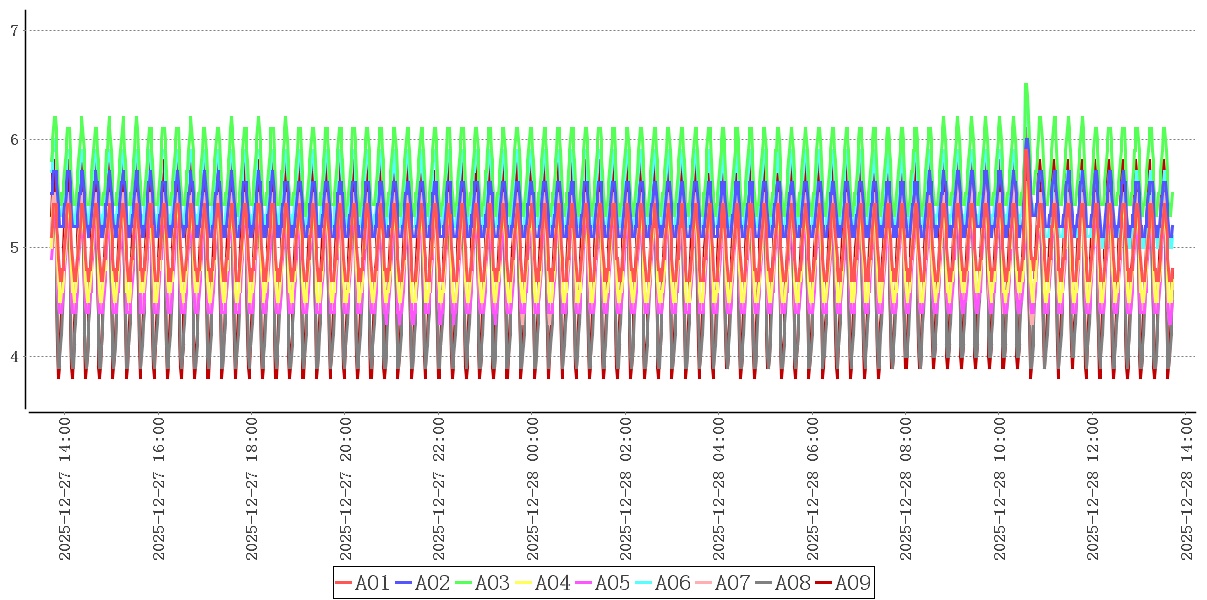
Task: Click the y-axis value 7 label
Action: (x=15, y=31)
